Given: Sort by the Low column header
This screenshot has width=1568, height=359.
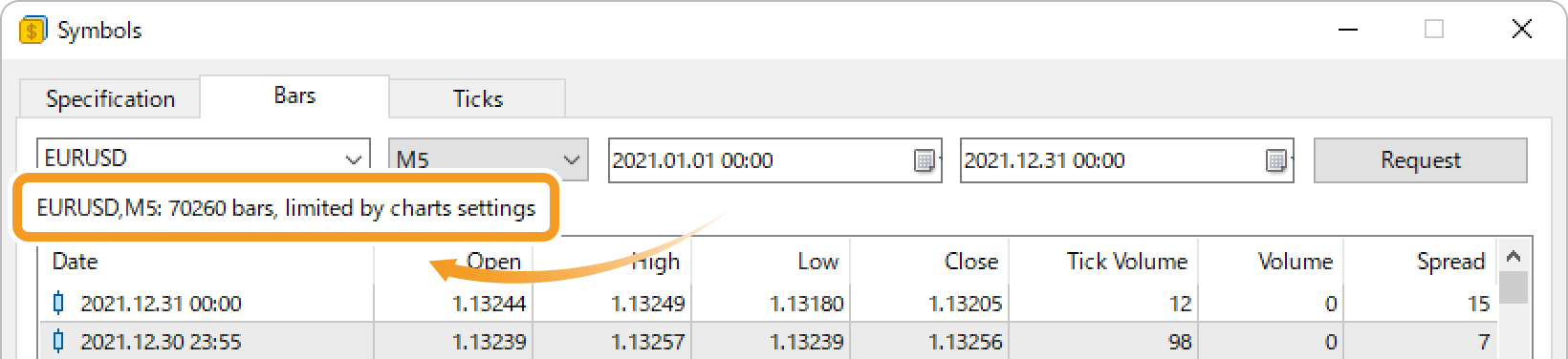Looking at the screenshot, I should point(771,262).
